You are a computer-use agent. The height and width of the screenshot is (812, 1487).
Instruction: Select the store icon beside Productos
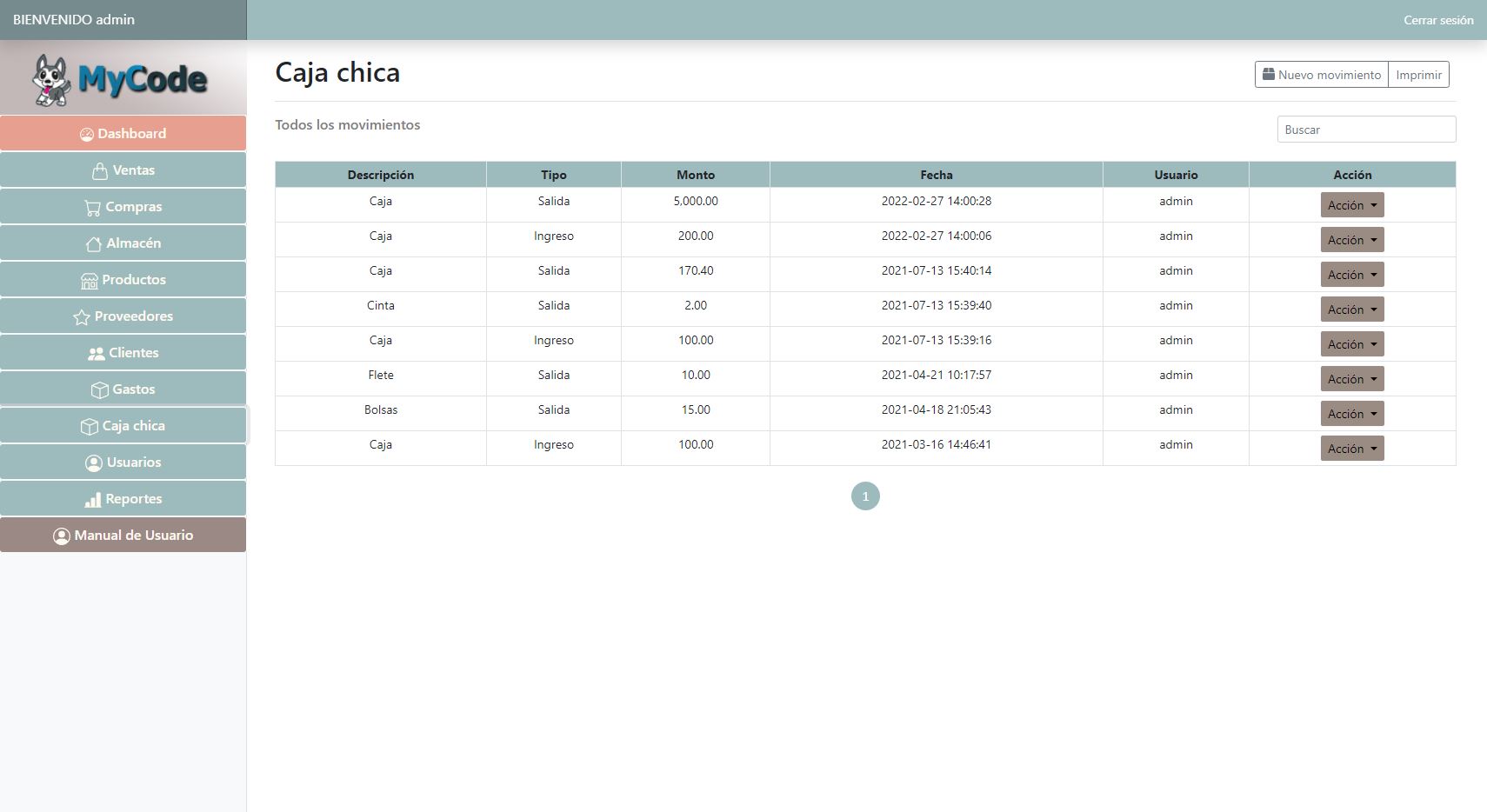[89, 281]
